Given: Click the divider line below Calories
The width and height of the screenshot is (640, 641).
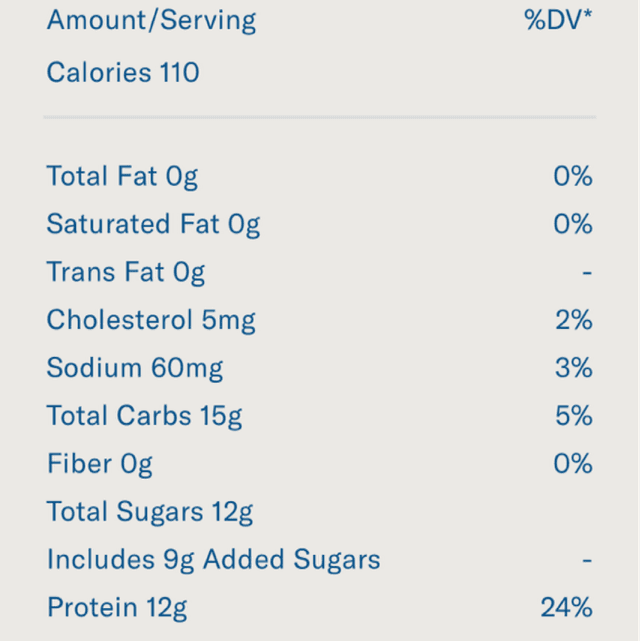Looking at the screenshot, I should tap(319, 117).
